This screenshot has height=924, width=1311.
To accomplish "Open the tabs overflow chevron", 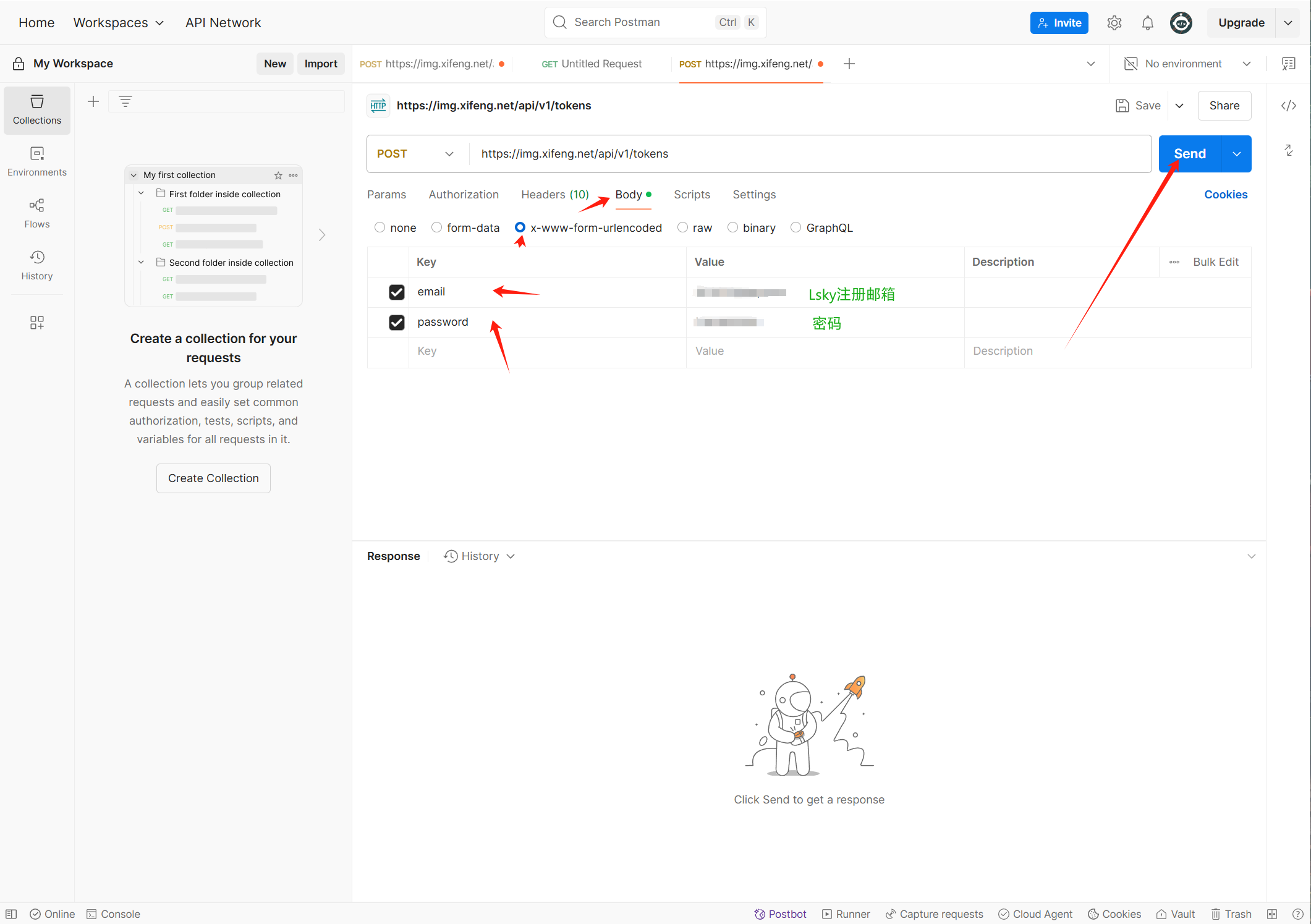I will [1091, 64].
